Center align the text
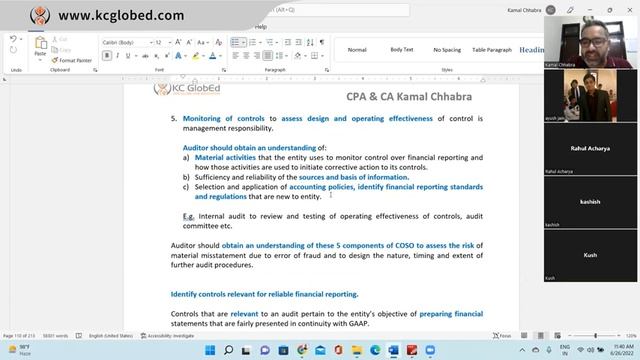The width and height of the screenshot is (640, 360). (246, 56)
